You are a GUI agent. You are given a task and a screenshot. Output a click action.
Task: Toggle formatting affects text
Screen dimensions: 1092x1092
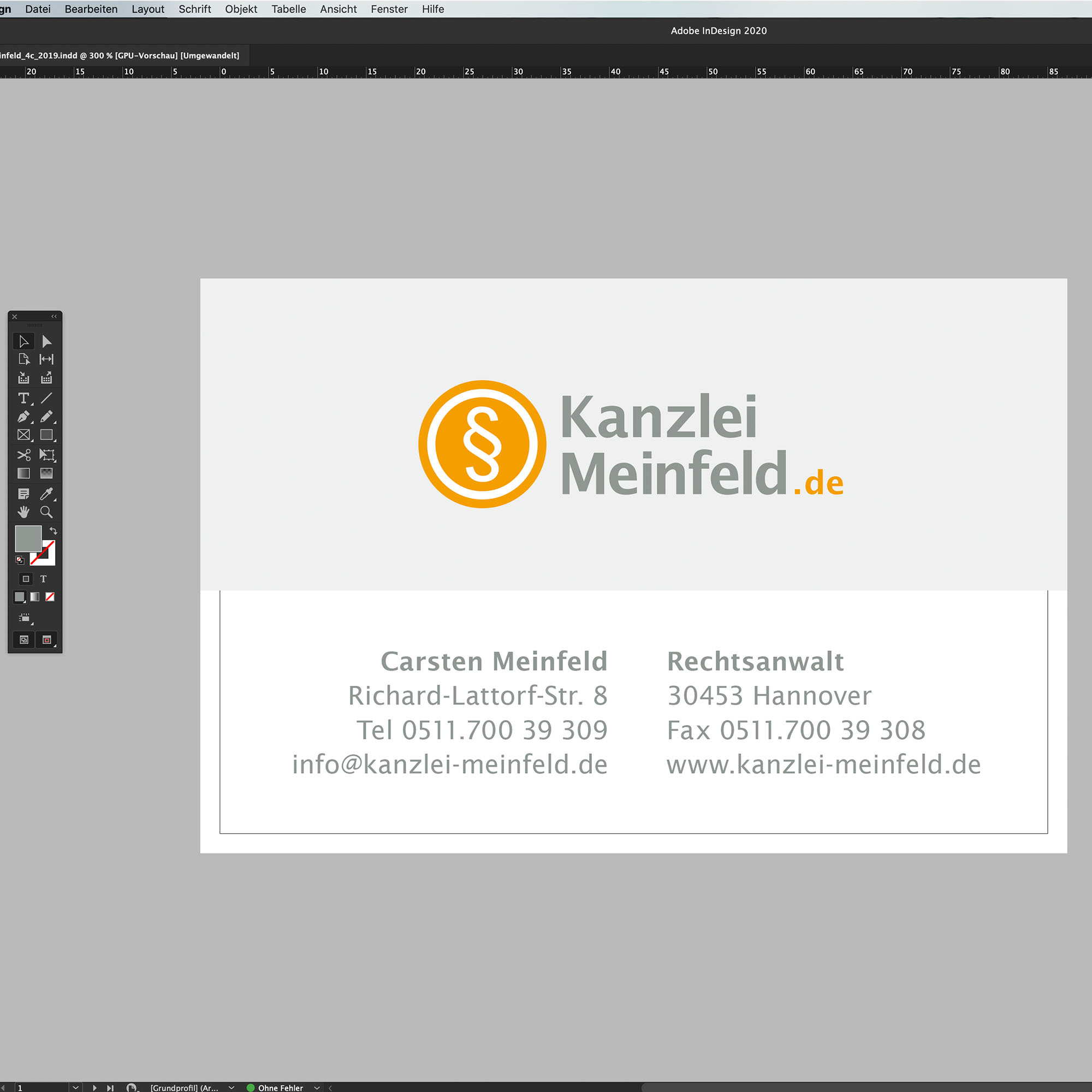coord(44,579)
